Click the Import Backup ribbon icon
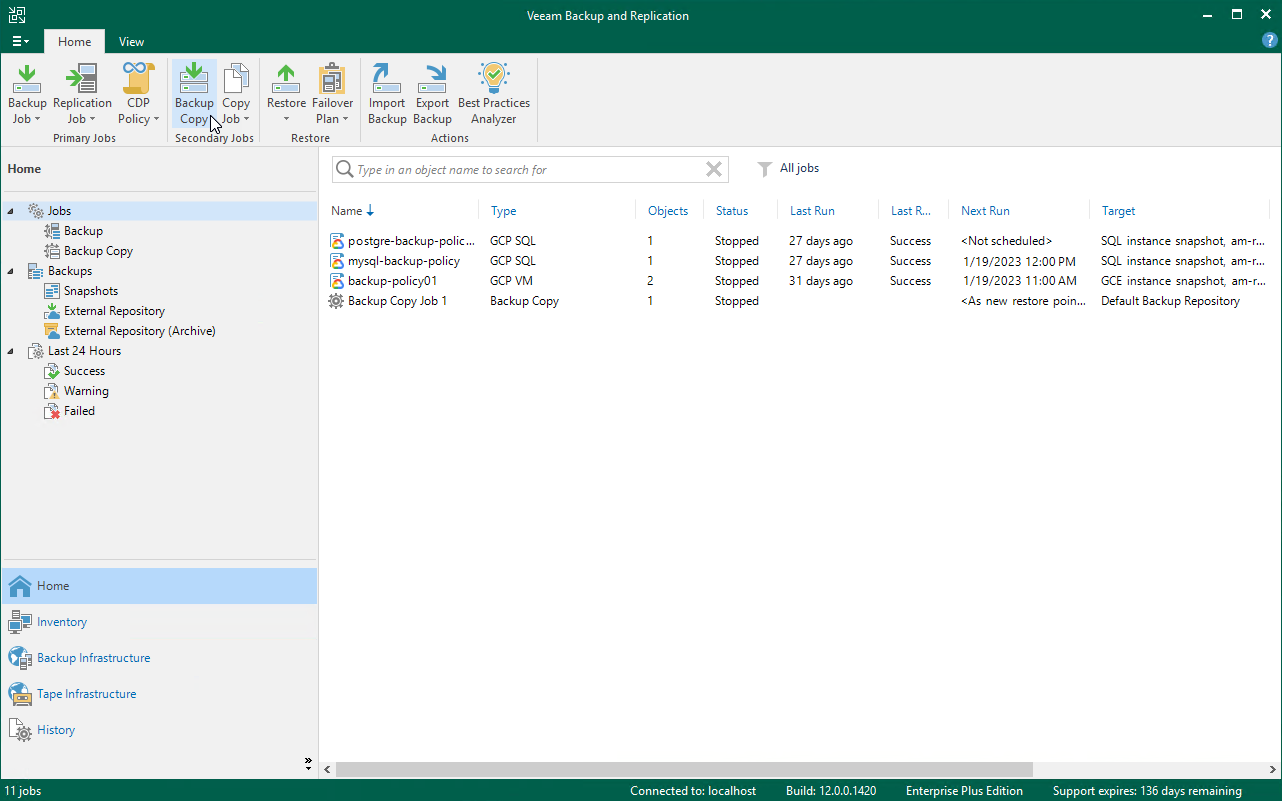Screen dimensions: 1282x801 pyautogui.click(x=387, y=78)
